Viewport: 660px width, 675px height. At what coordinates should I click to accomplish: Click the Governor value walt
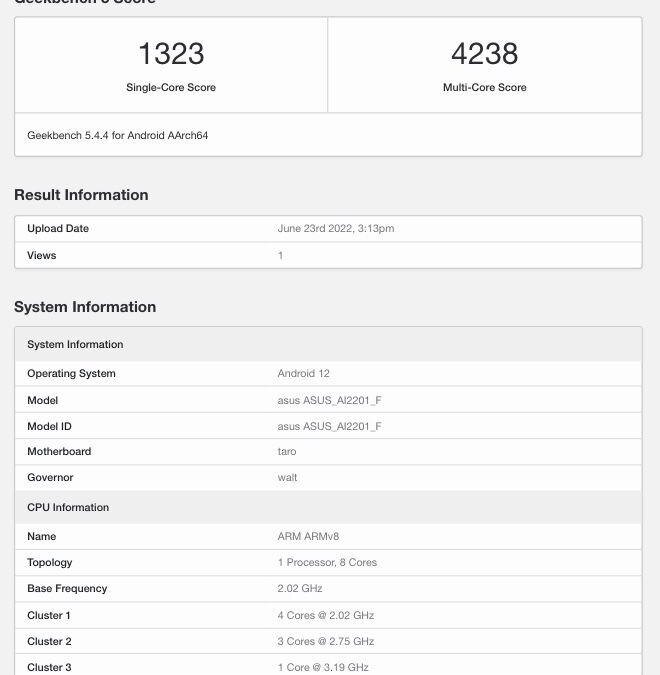point(287,478)
